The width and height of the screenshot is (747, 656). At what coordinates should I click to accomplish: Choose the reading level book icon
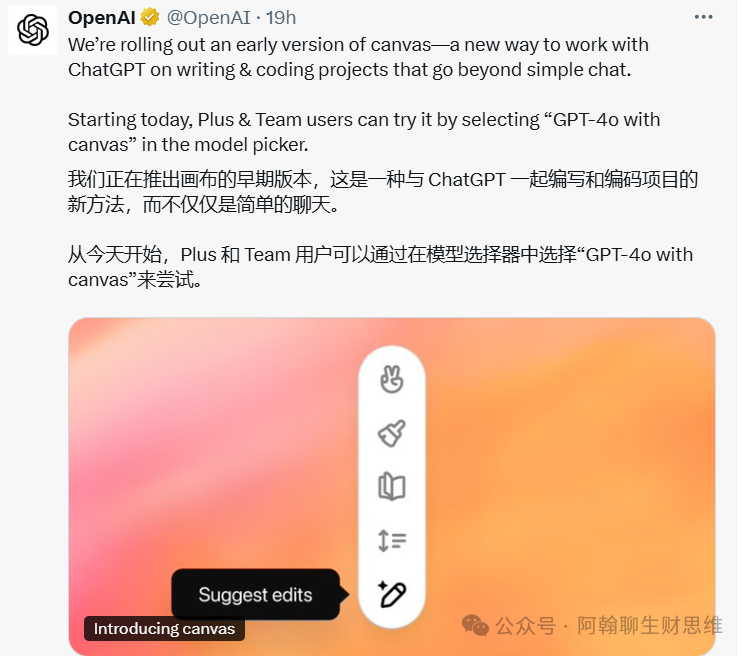click(x=392, y=486)
